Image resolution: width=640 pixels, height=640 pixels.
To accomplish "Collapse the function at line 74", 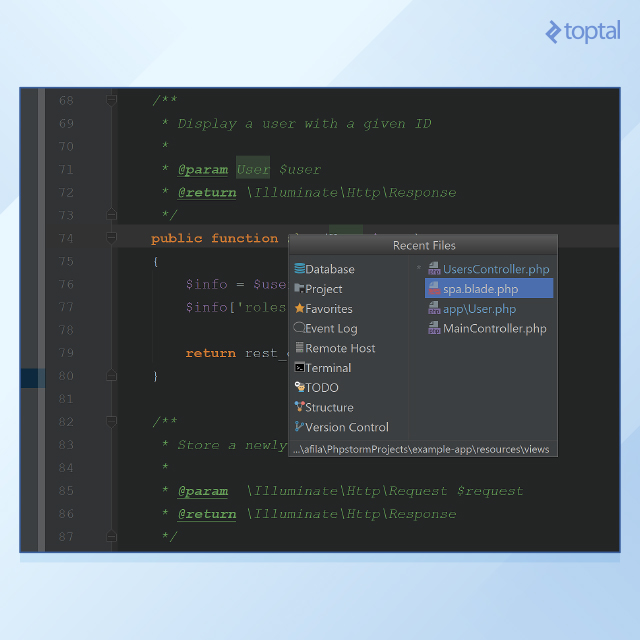I will 112,238.
